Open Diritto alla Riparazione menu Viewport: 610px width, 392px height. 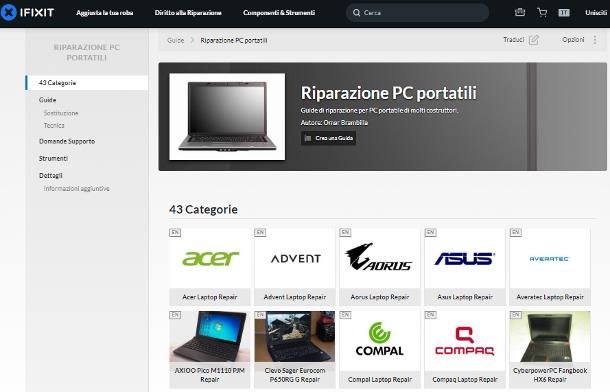[188, 13]
